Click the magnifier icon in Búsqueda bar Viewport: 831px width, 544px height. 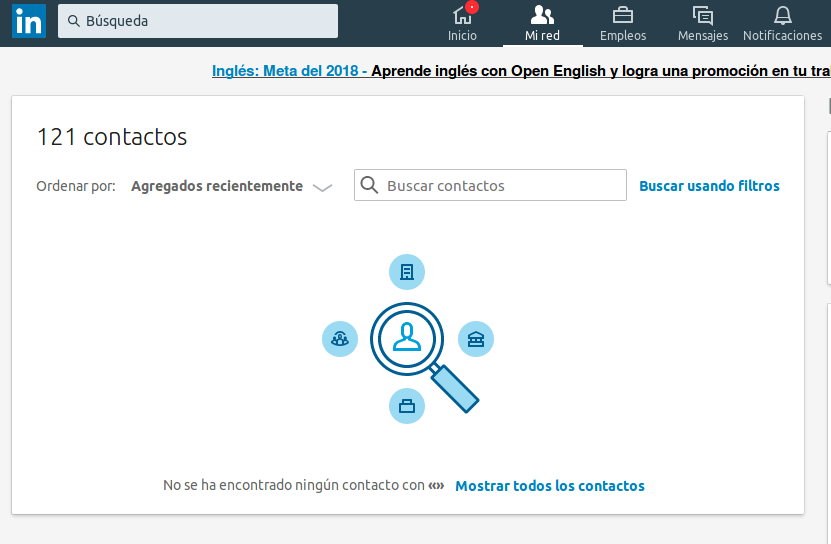[x=74, y=21]
